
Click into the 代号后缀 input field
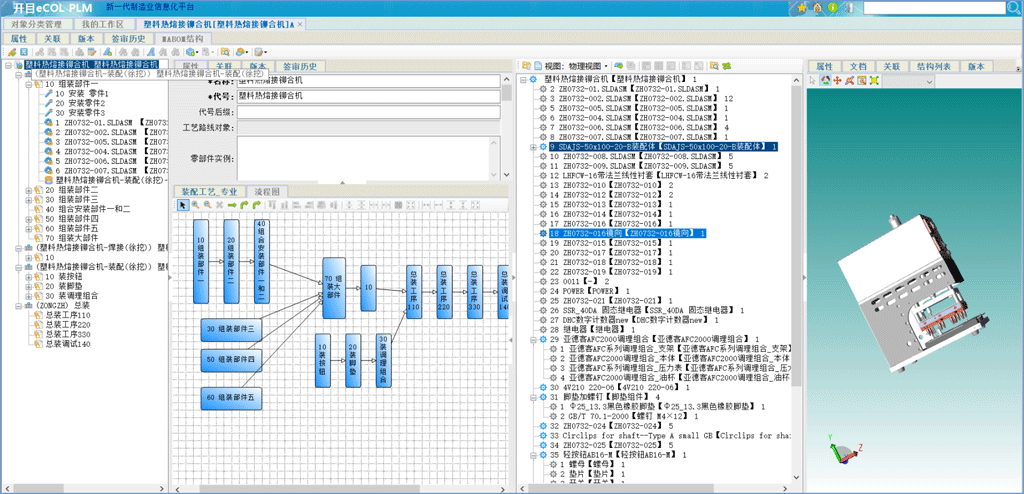click(x=370, y=111)
